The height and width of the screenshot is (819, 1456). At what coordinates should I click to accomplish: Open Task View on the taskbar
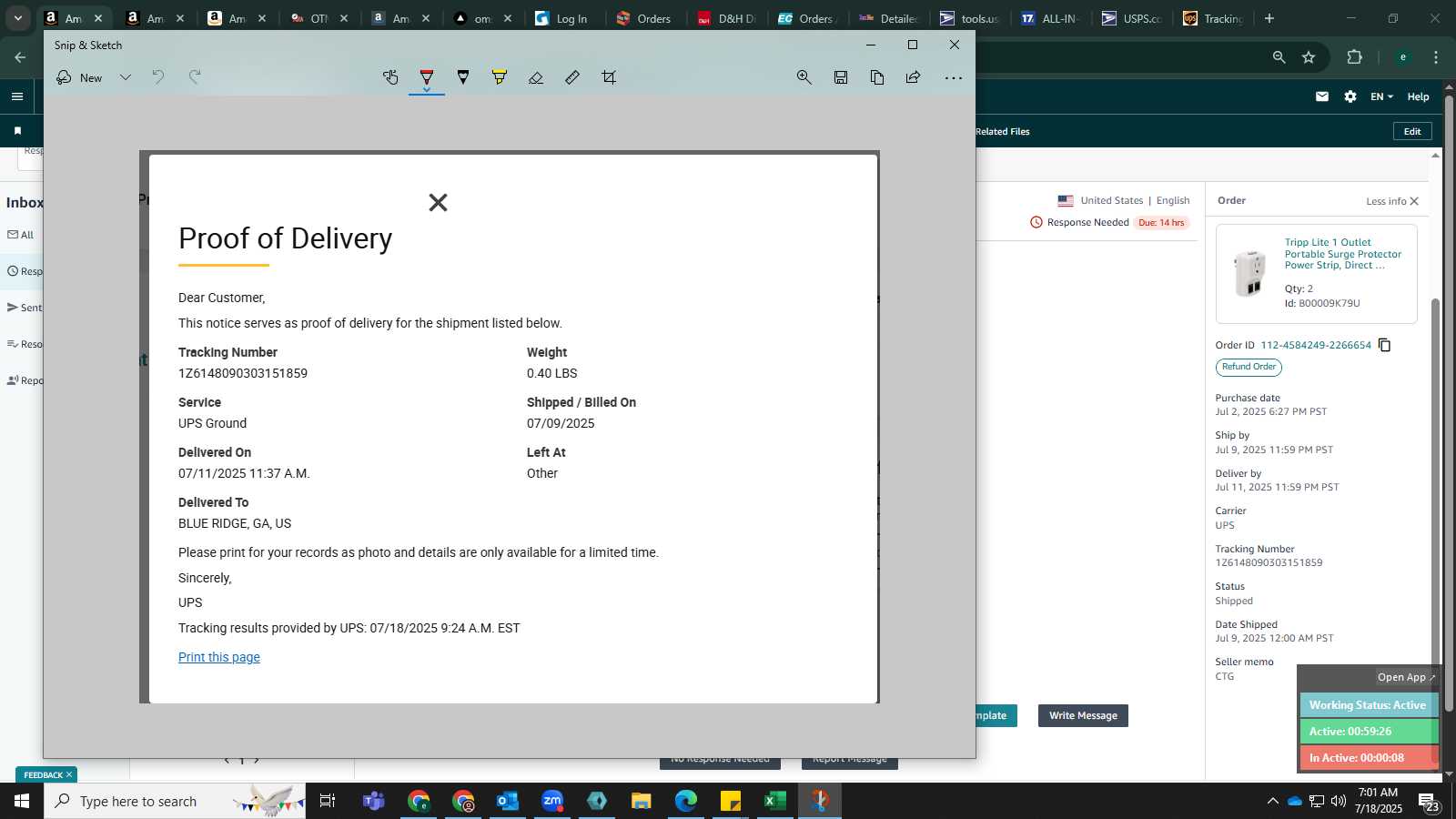[x=328, y=801]
